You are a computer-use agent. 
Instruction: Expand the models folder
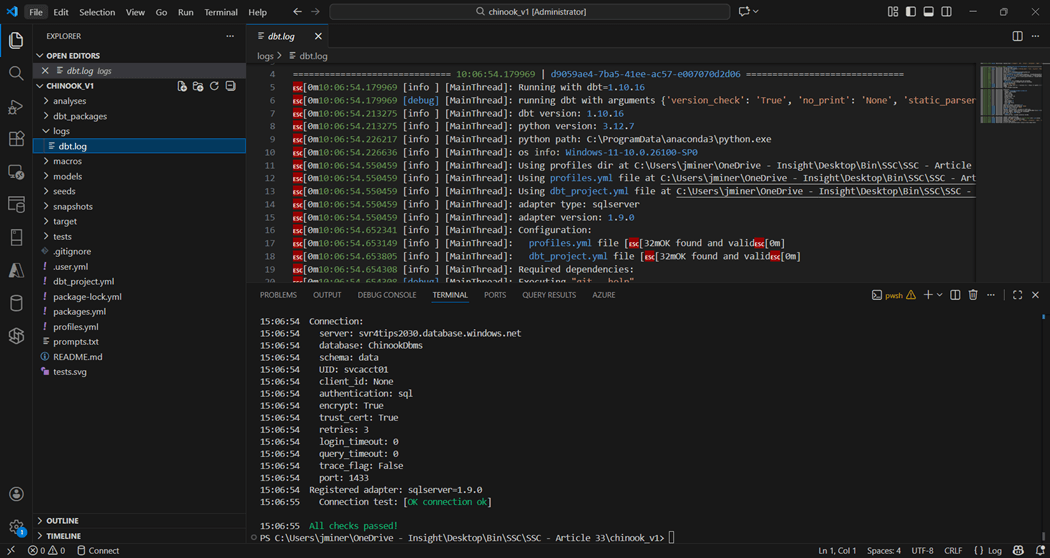(67, 176)
